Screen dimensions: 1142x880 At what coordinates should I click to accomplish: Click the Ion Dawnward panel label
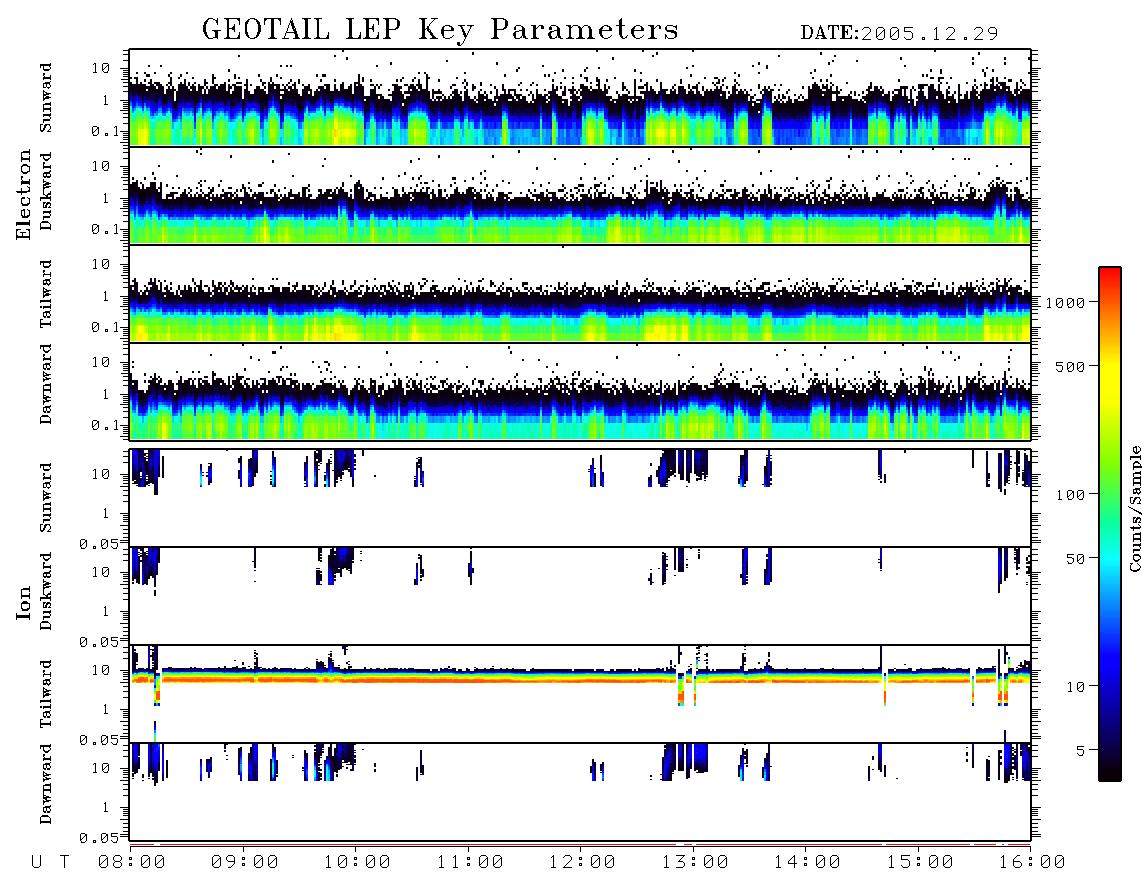pyautogui.click(x=46, y=784)
